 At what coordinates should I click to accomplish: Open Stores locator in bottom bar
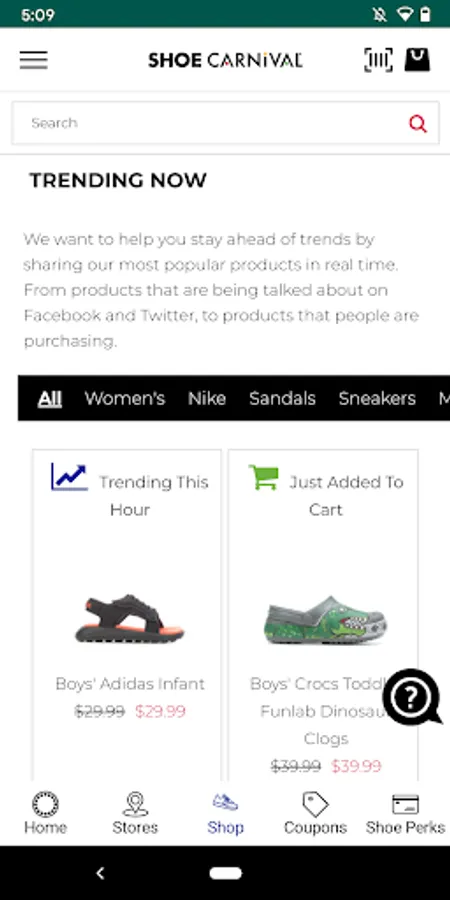pyautogui.click(x=135, y=813)
